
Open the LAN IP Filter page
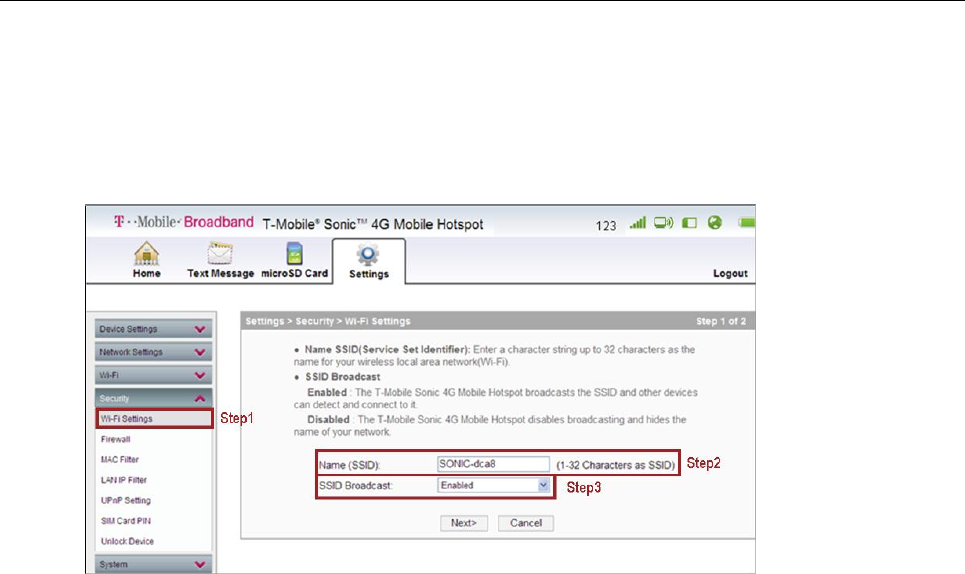(x=124, y=480)
